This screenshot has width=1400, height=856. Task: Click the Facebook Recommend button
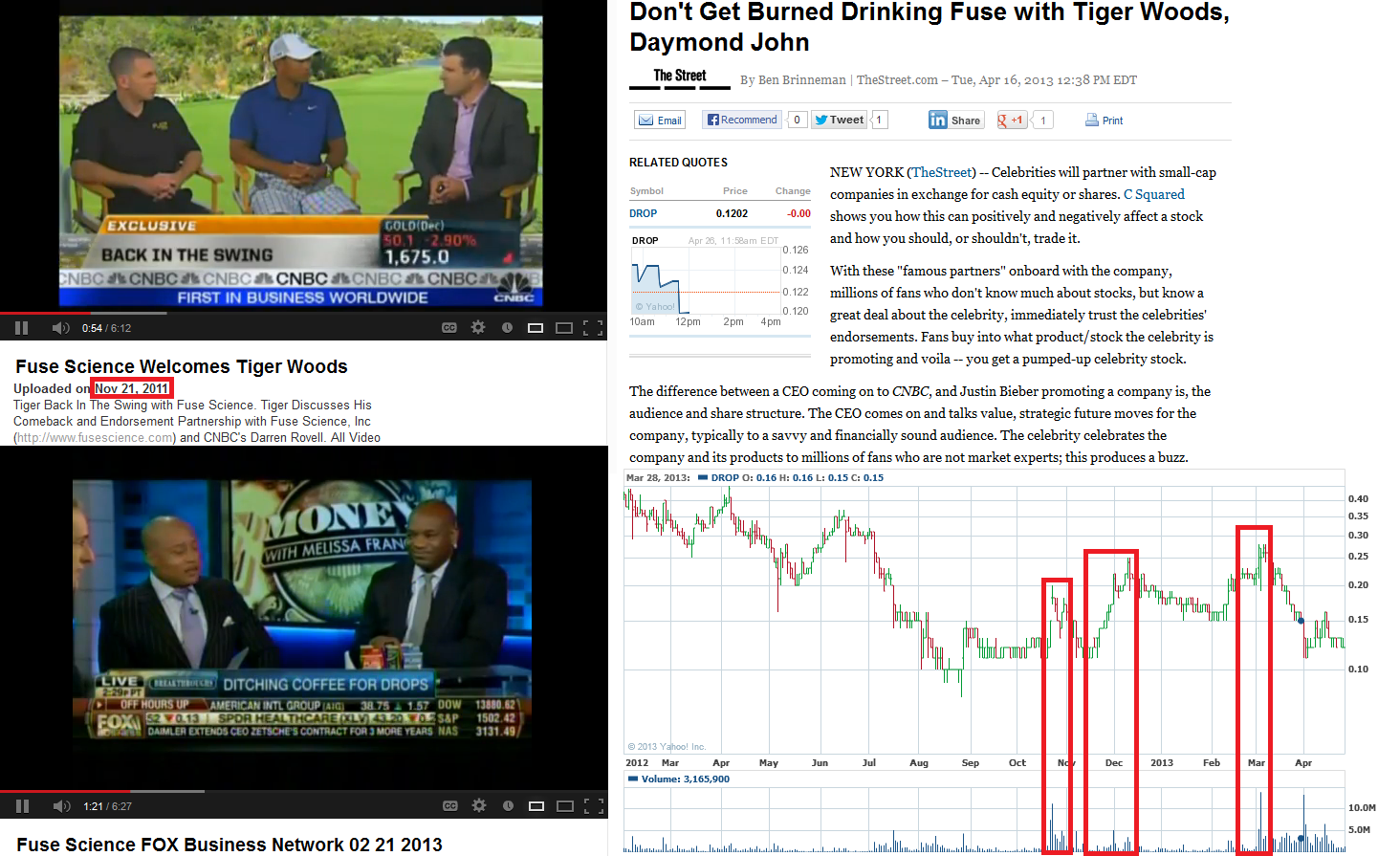click(x=742, y=120)
